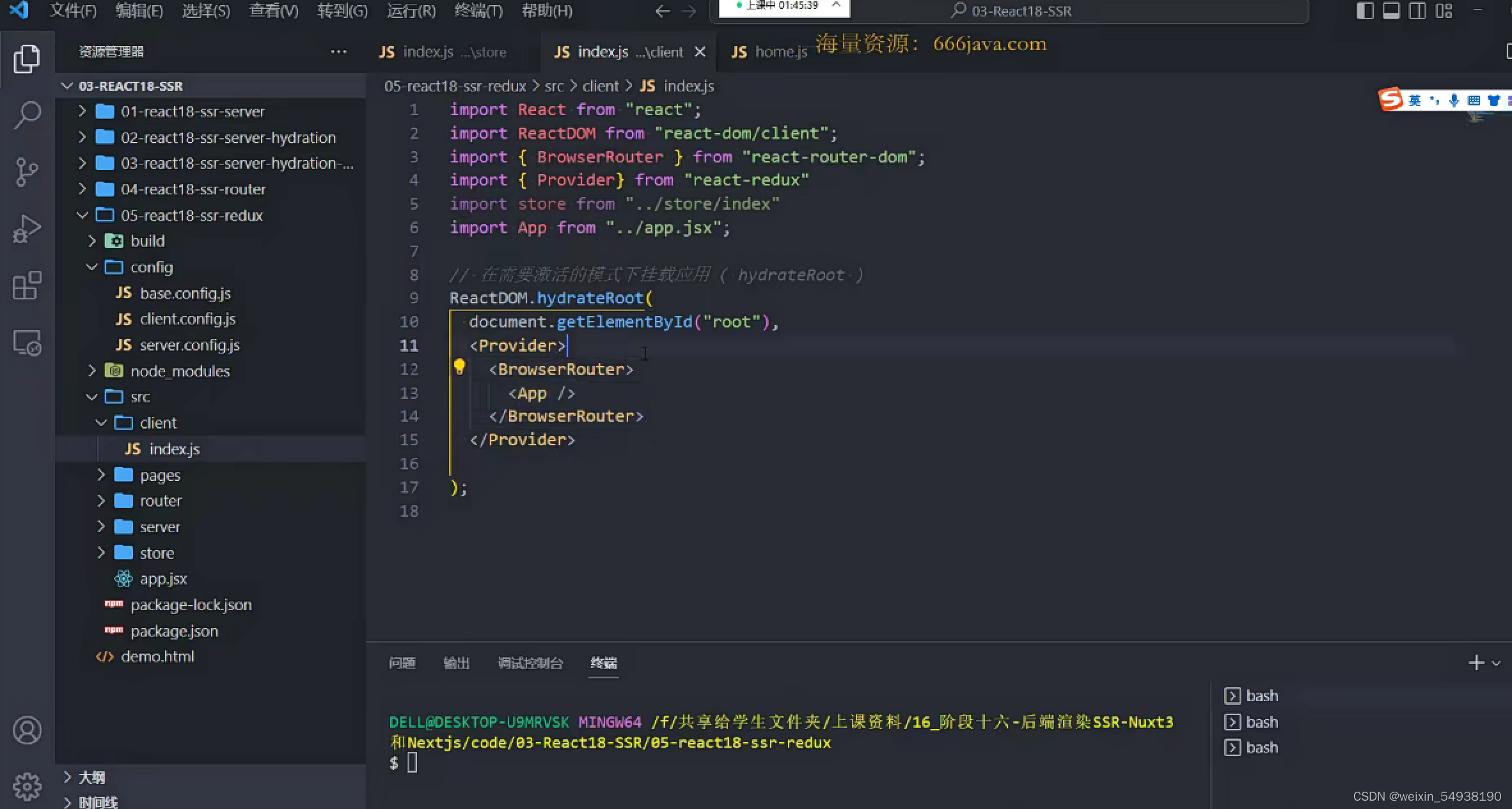Select the third bash terminal
Viewport: 1512px width, 809px height.
pyautogui.click(x=1252, y=748)
